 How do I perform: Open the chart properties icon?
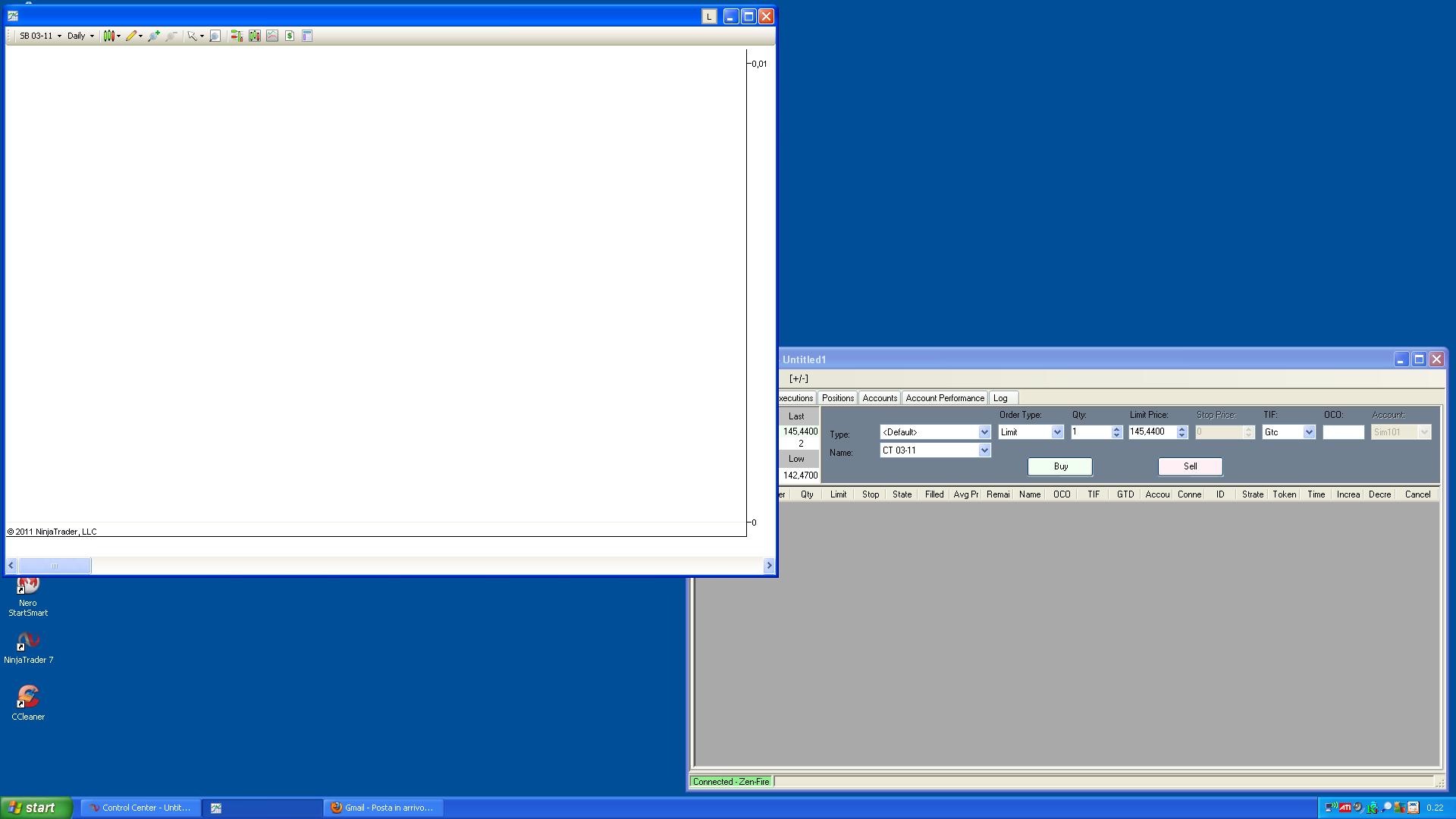(x=307, y=36)
